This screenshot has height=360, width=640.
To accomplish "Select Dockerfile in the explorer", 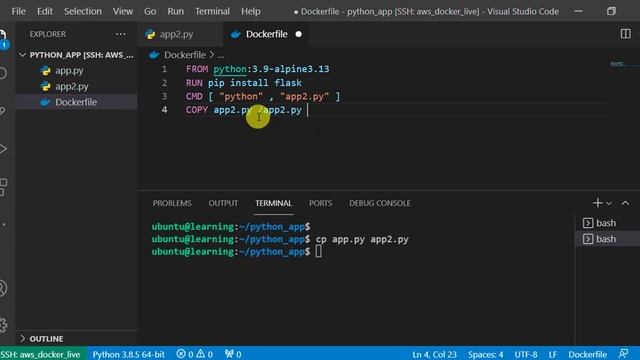I will tap(76, 102).
